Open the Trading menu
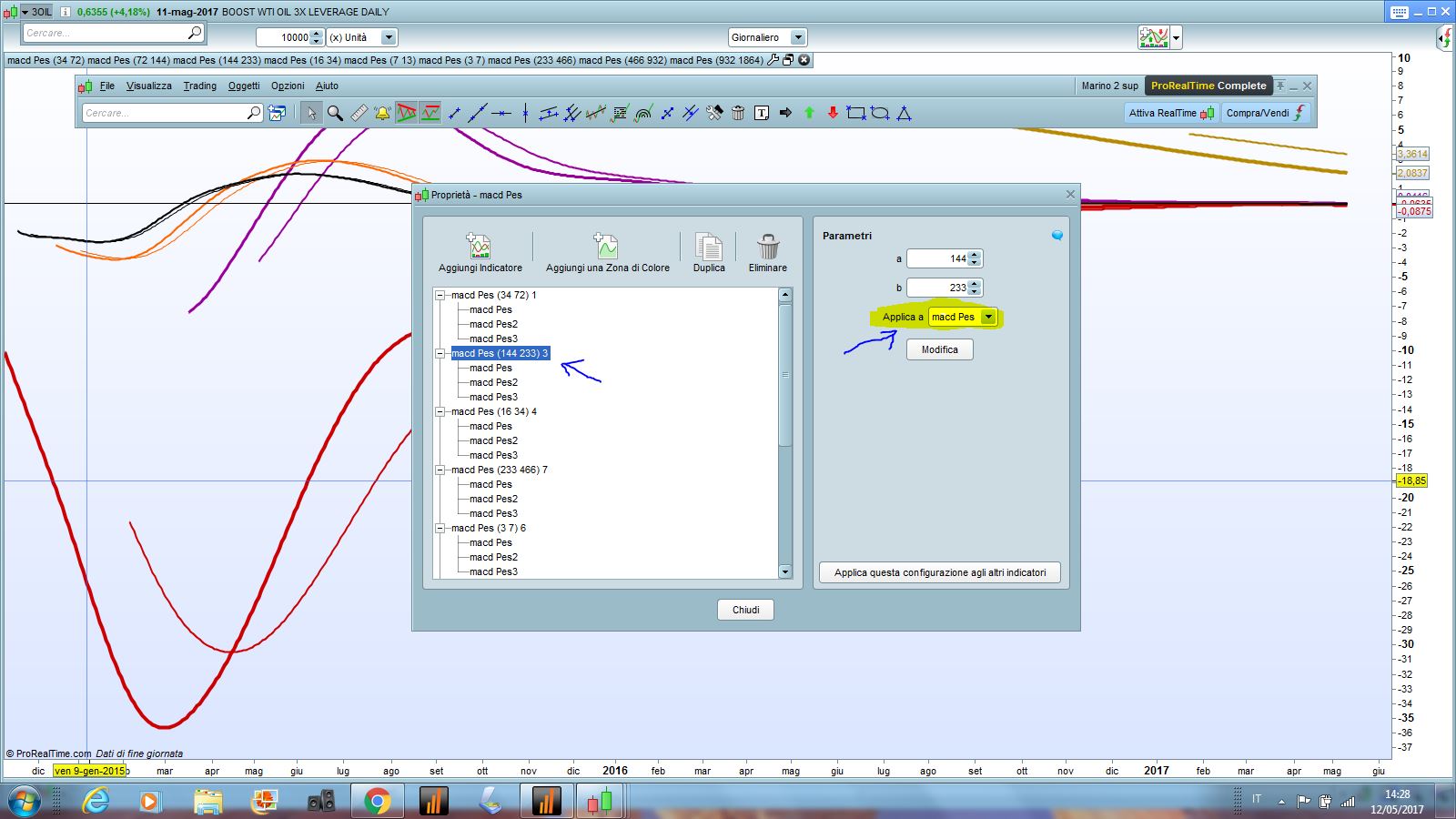The image size is (1456, 819). coord(199,86)
